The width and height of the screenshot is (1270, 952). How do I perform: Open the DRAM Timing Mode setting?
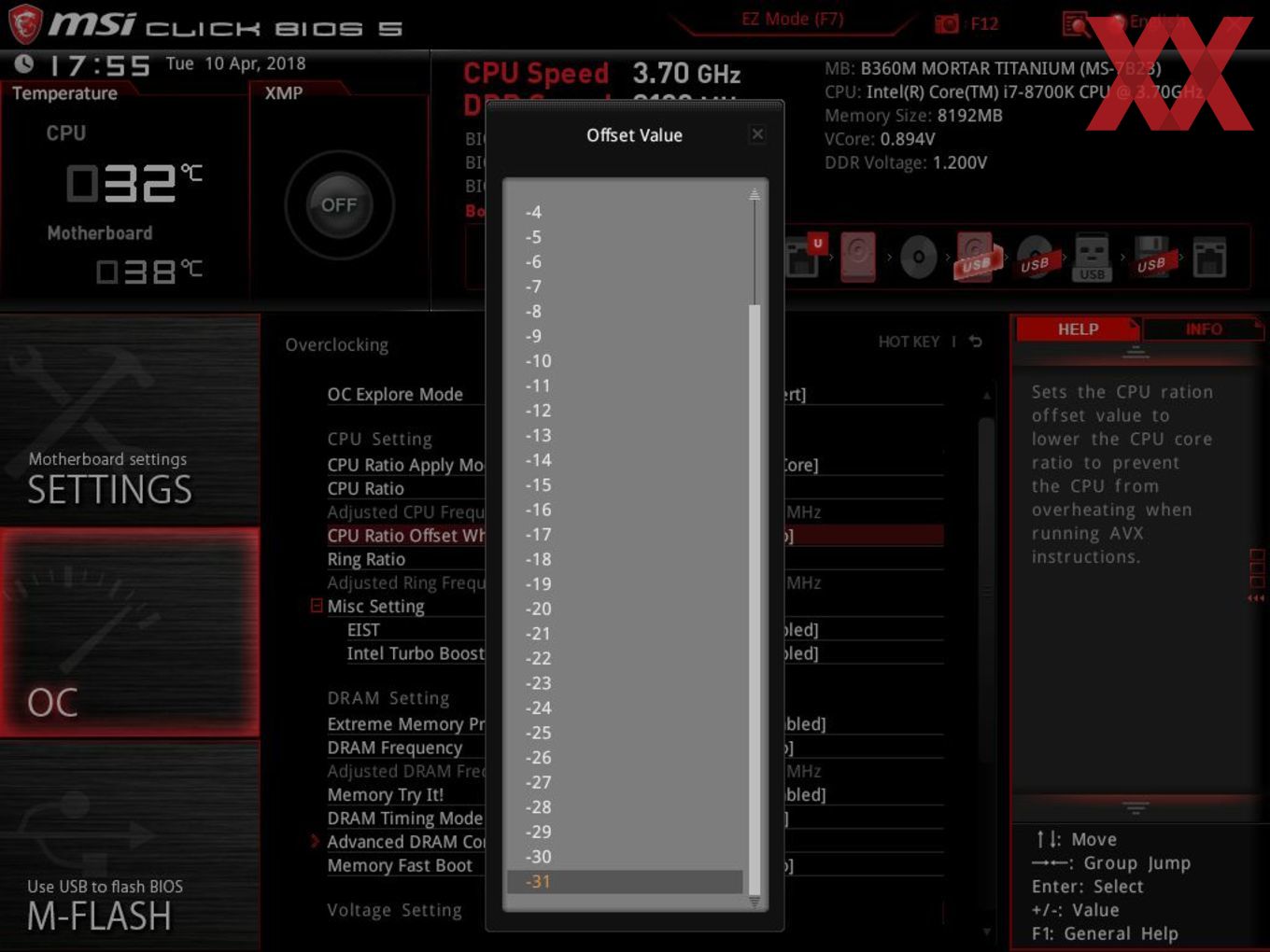tap(635, 818)
